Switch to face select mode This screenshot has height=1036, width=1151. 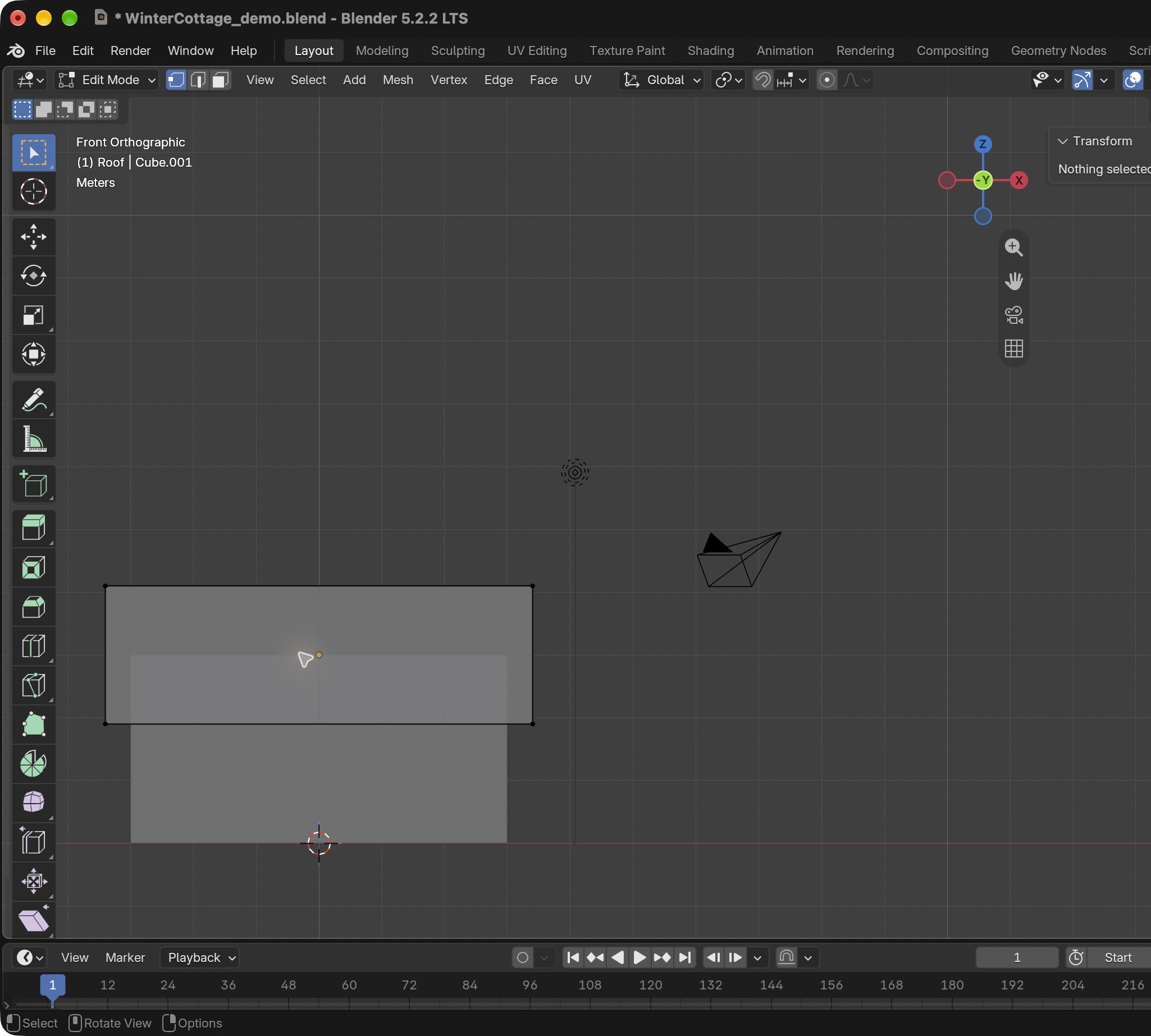click(x=220, y=80)
